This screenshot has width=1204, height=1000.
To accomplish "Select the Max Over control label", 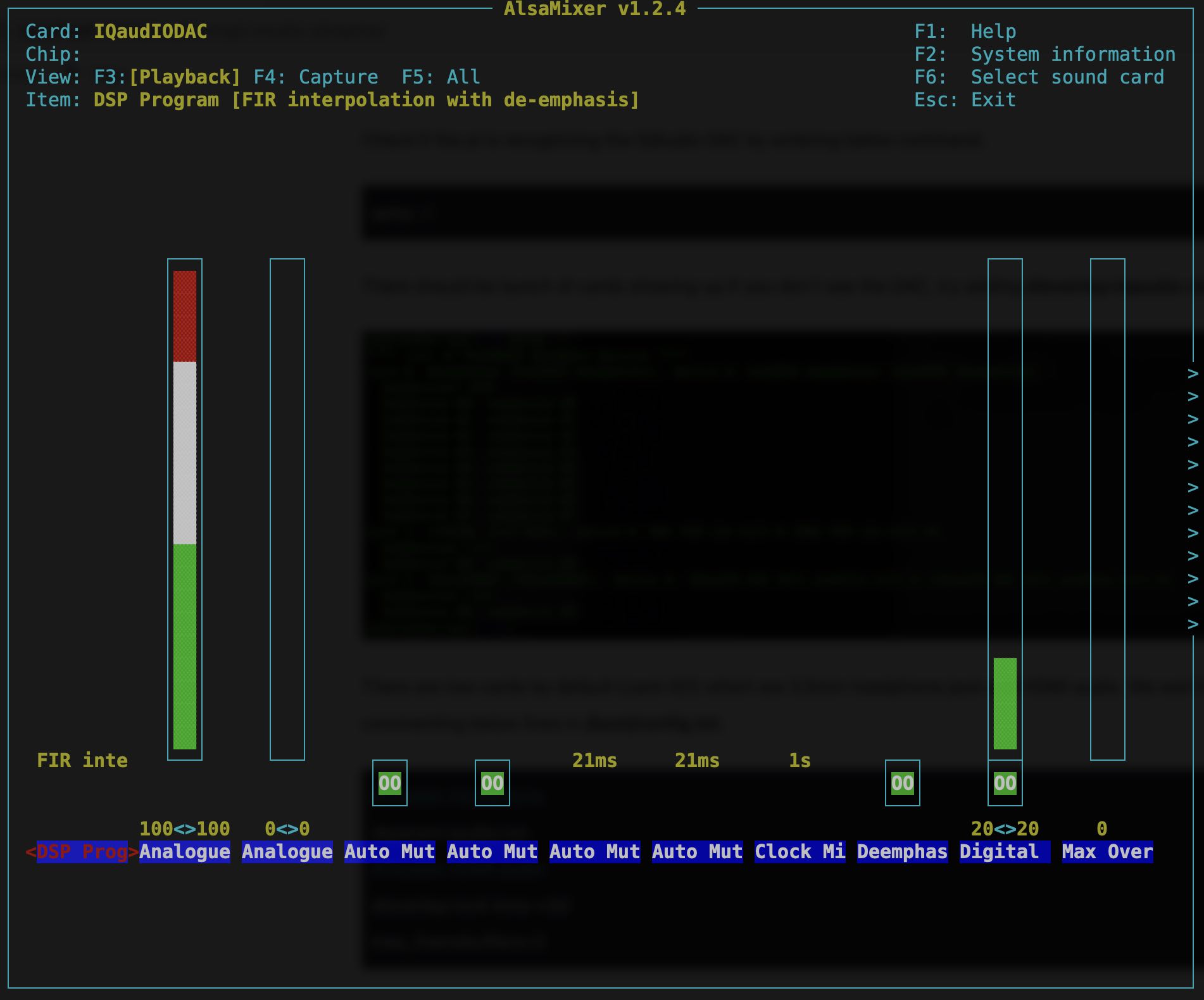I will [1107, 852].
